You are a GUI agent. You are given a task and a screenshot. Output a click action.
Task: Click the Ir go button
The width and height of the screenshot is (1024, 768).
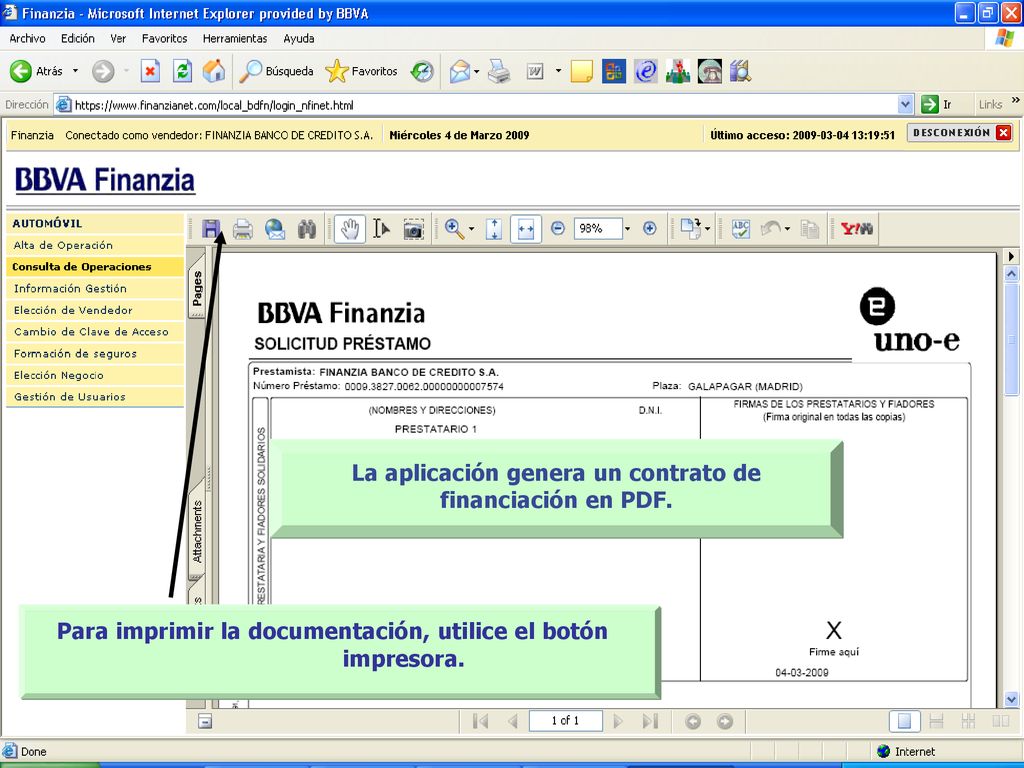point(936,104)
